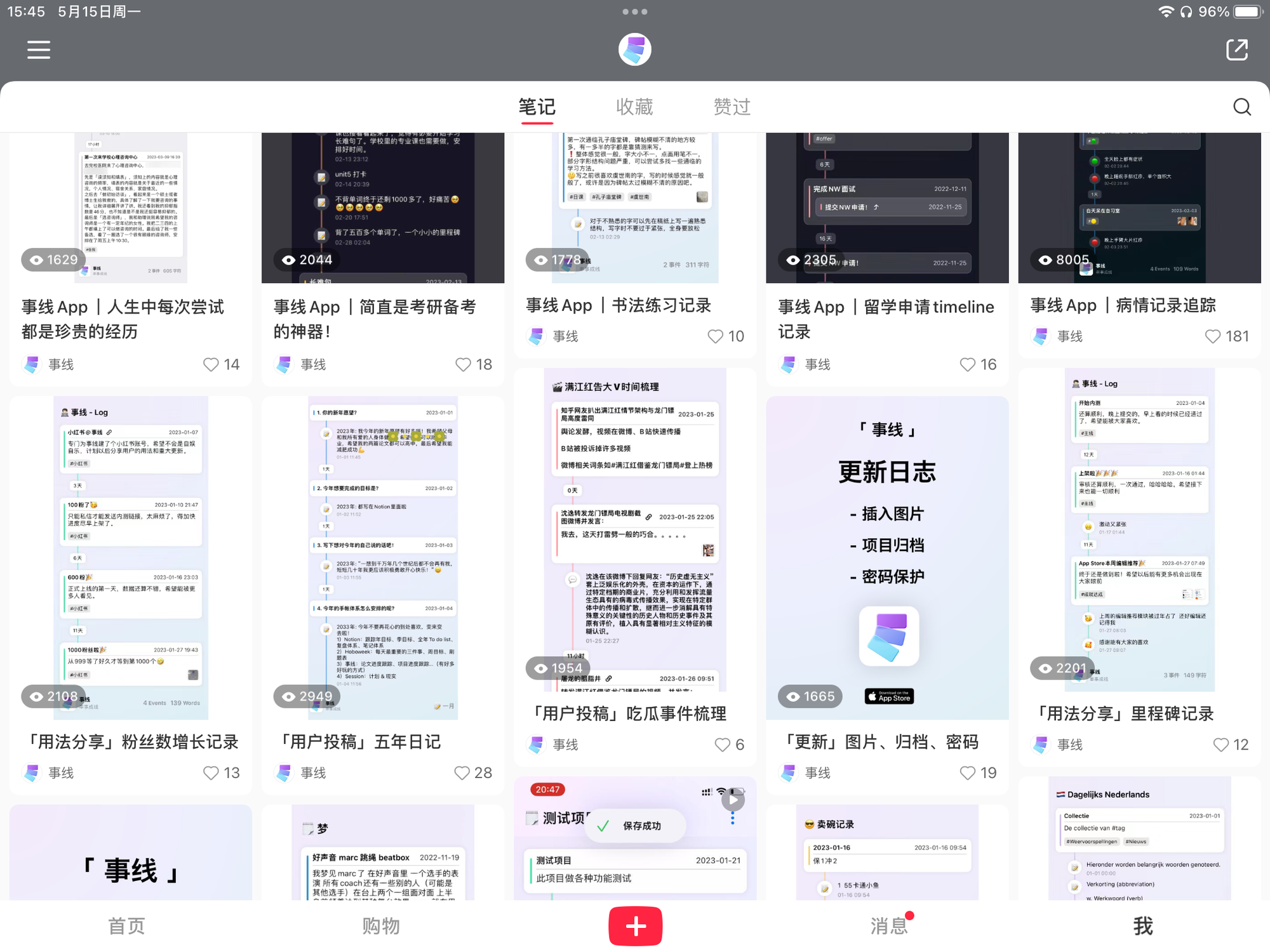Tap author avatar on 留学申请 card
Image resolution: width=1270 pixels, height=952 pixels.
click(789, 364)
